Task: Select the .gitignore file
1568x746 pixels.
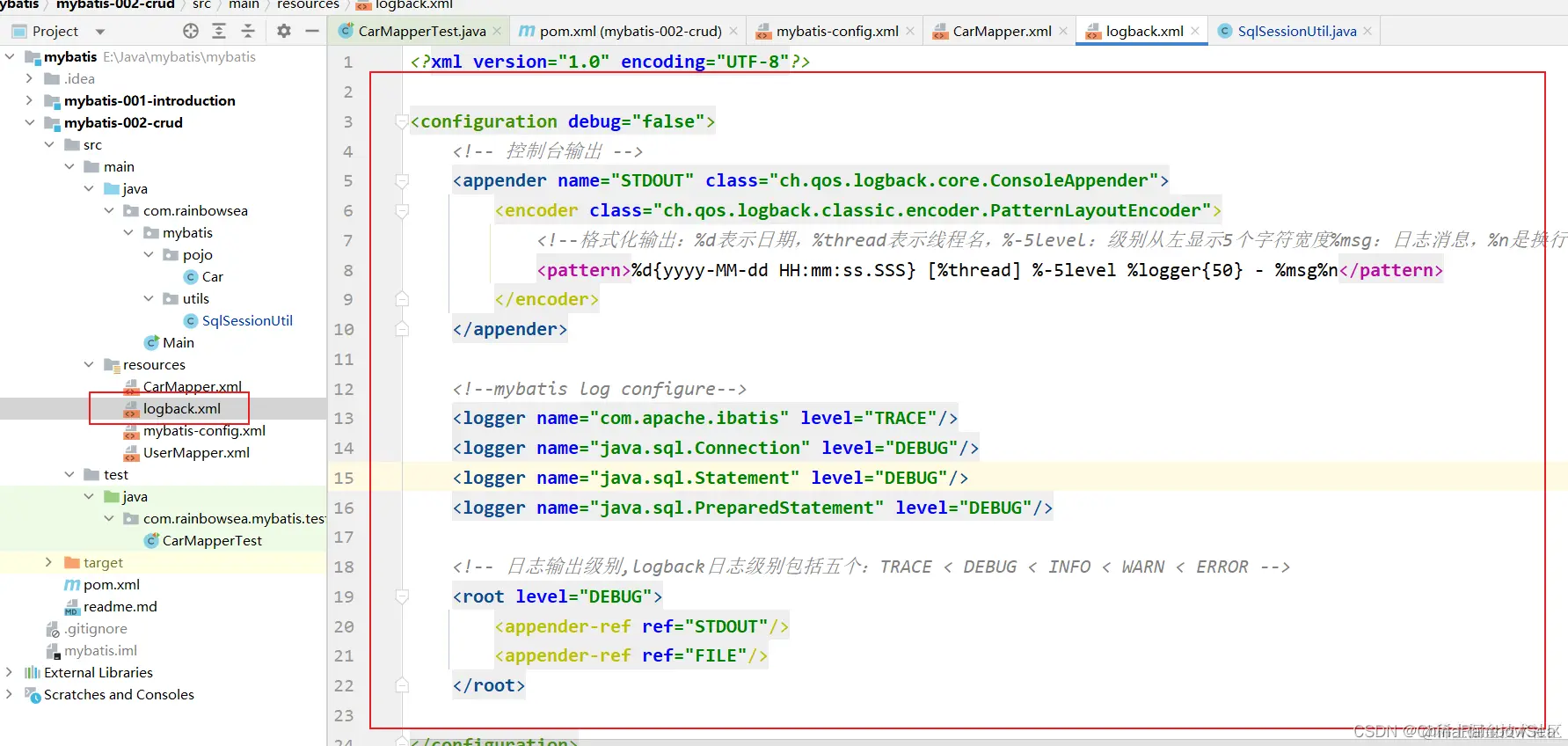Action: (x=96, y=628)
